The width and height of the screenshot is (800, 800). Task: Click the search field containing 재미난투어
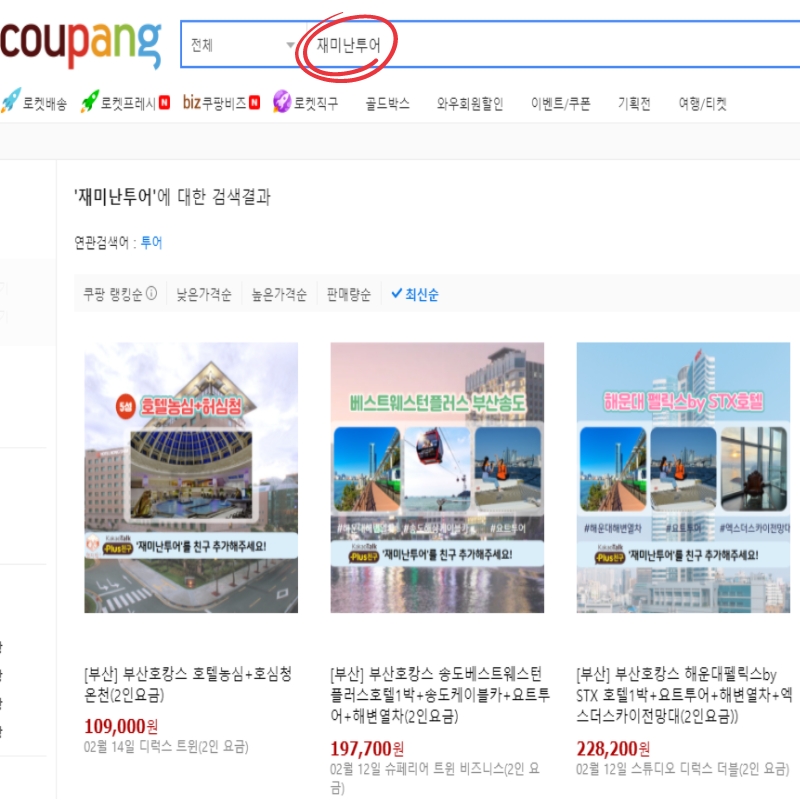pyautogui.click(x=553, y=45)
